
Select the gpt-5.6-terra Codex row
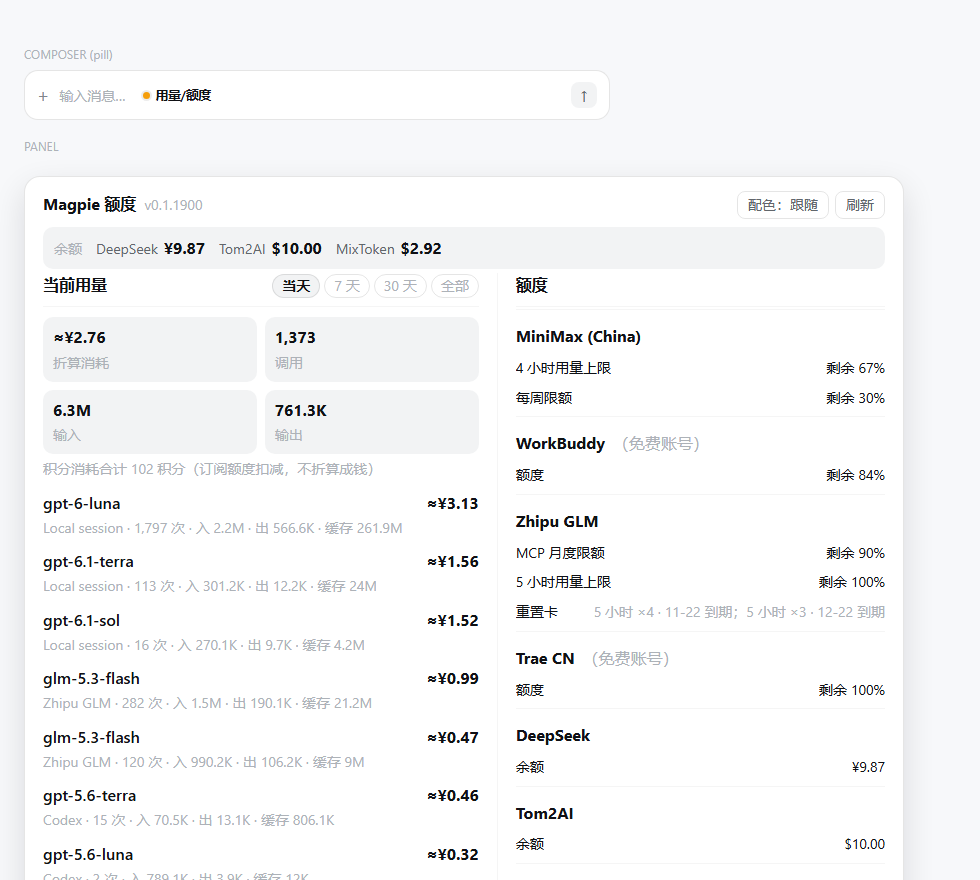click(x=261, y=808)
